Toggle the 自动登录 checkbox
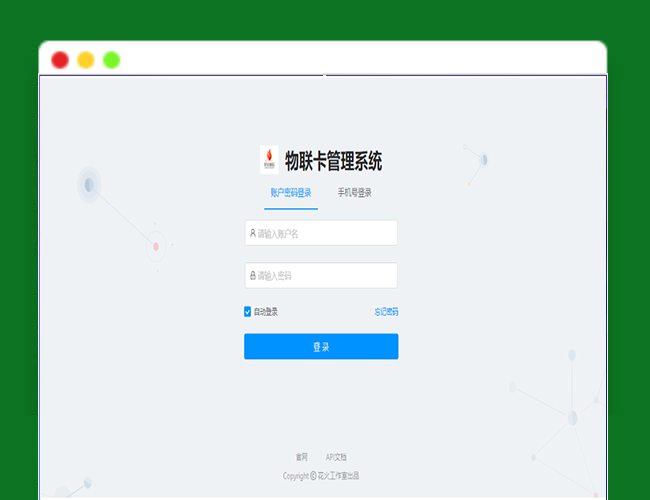650x500 pixels. [x=247, y=312]
